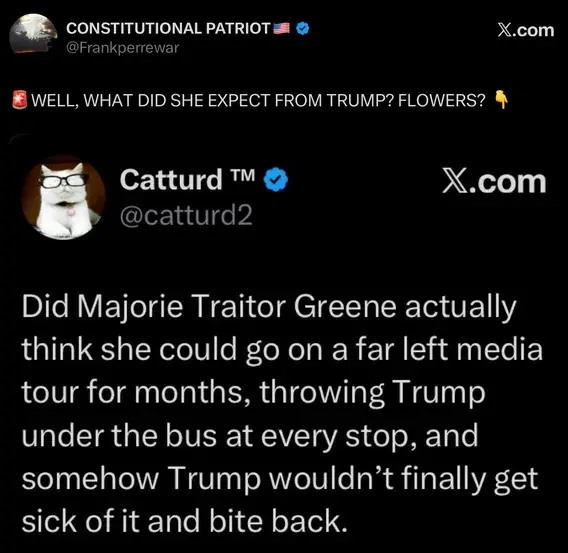The image size is (568, 553).
Task: Click the pointing-down hand emoji
Action: point(501,99)
